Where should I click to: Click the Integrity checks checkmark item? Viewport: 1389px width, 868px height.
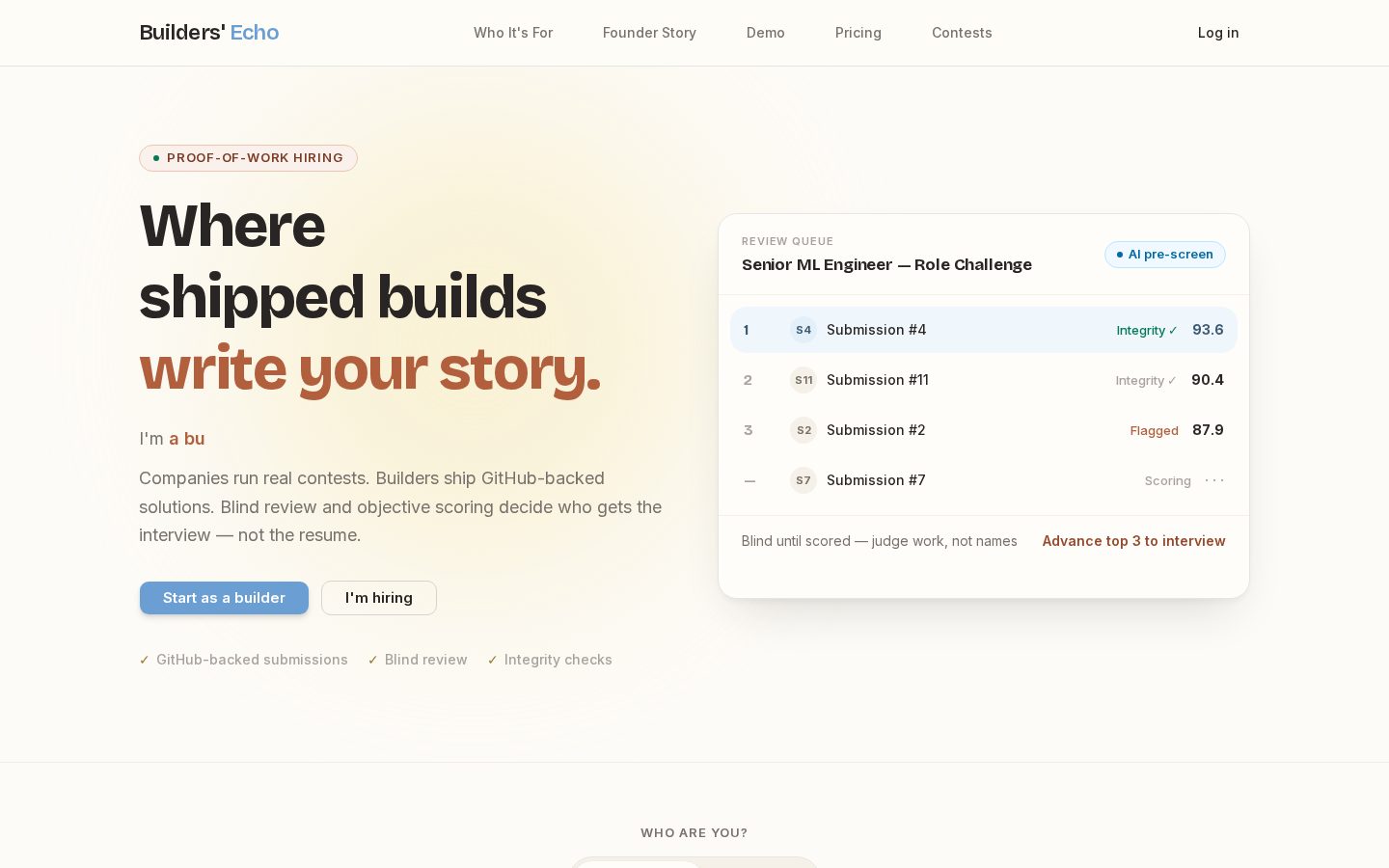coord(550,660)
